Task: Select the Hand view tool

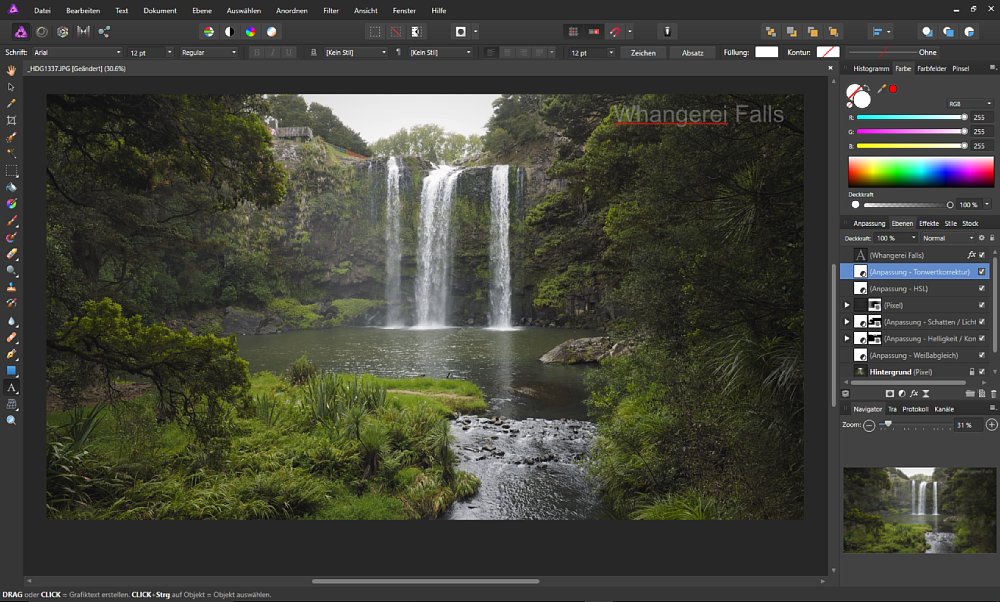Action: 11,70
